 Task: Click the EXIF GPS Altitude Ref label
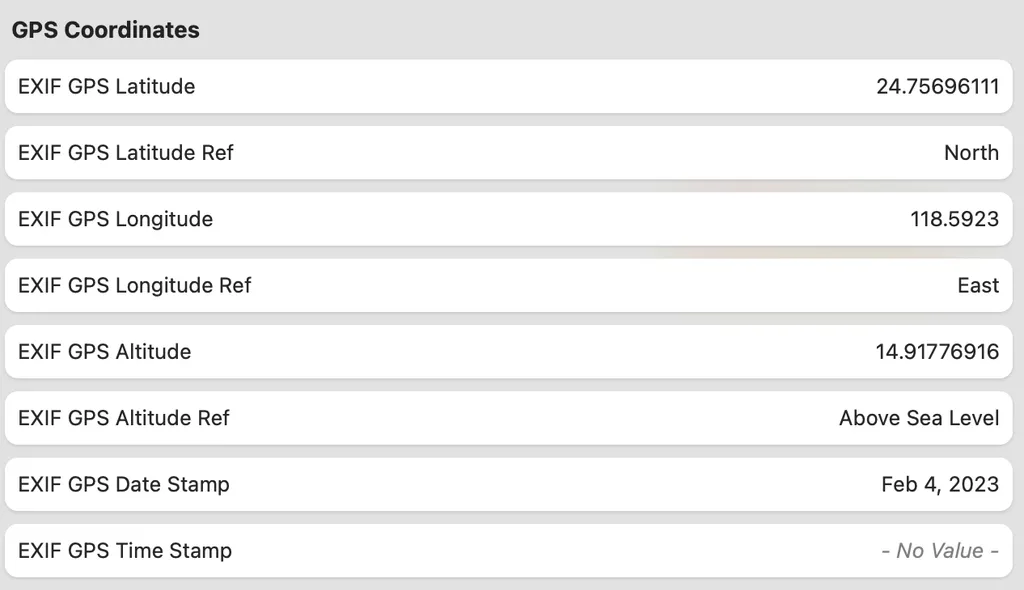[124, 418]
